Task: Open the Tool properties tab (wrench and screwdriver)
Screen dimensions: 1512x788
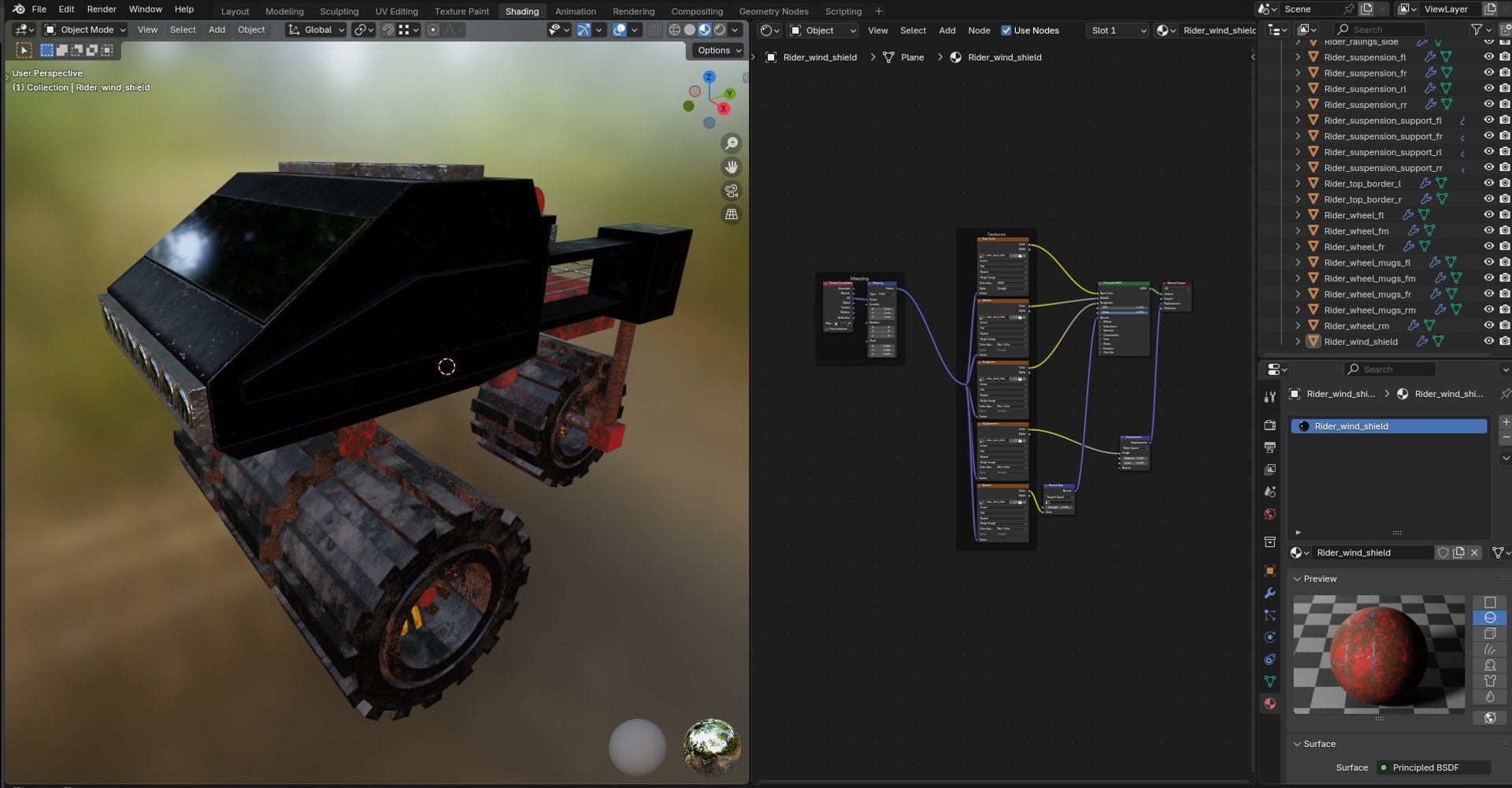Action: click(x=1269, y=397)
